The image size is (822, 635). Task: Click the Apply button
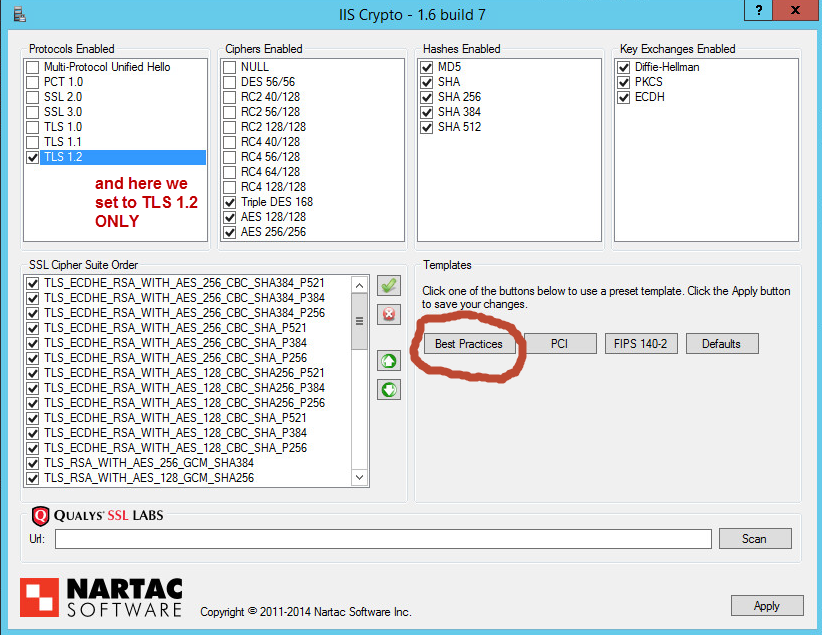(767, 606)
